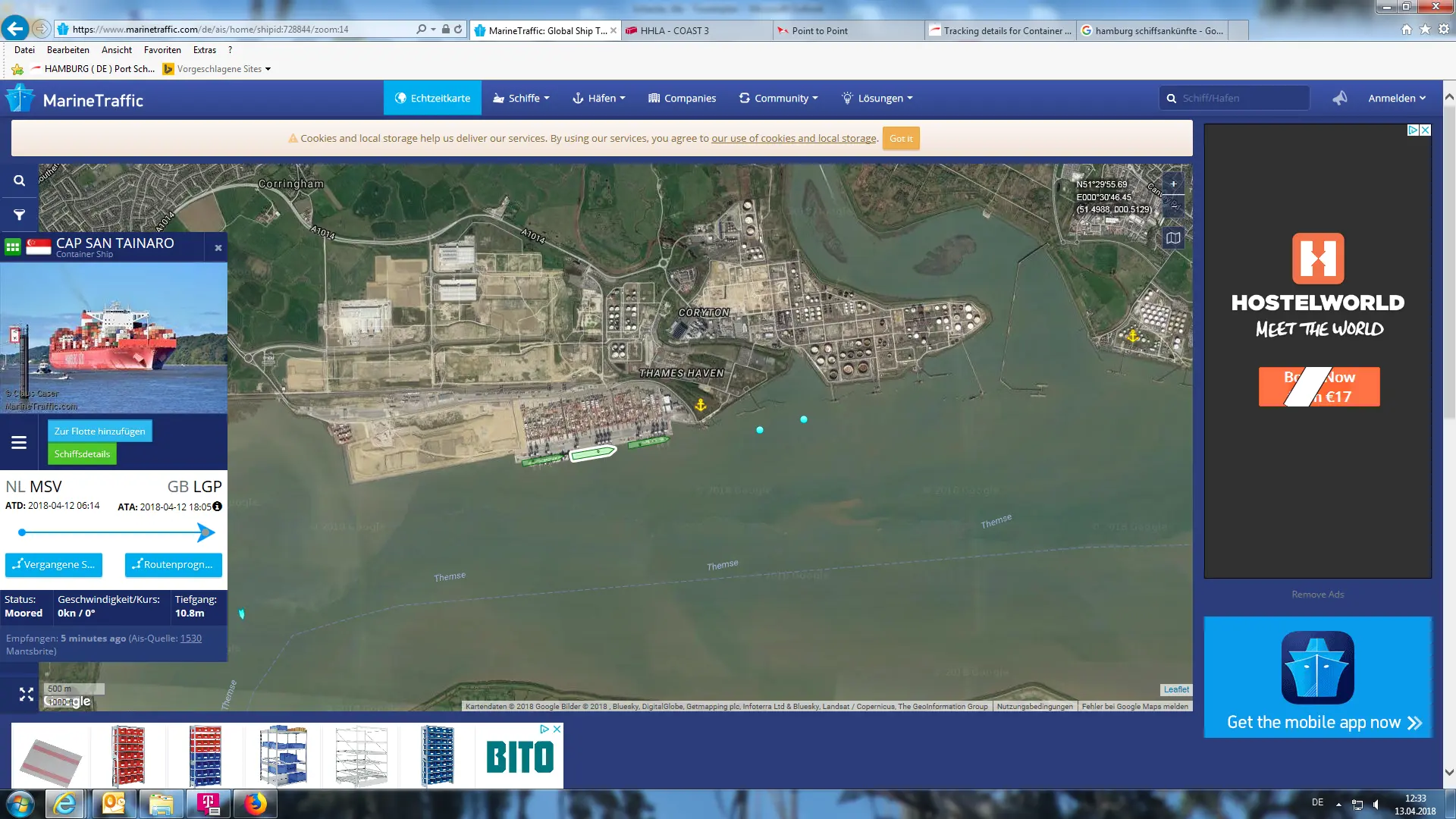Close the CAP SAN TAINARO info panel
Screen dimensions: 1456x819
point(218,248)
